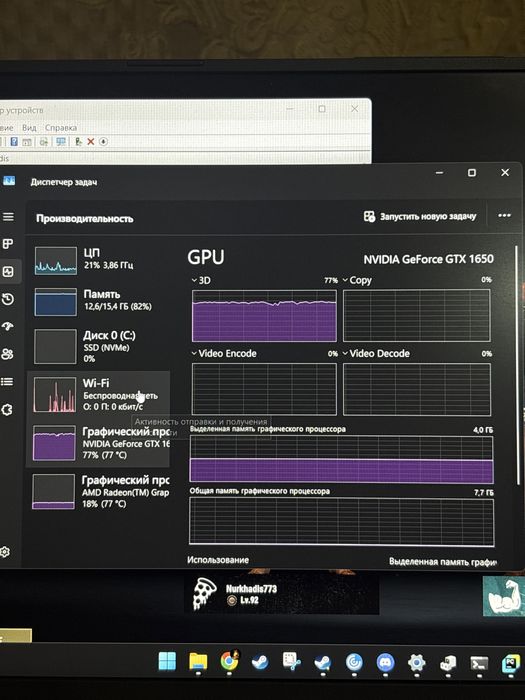The image size is (525, 700).
Task: Open PyCharm from taskbar
Action: 510,664
